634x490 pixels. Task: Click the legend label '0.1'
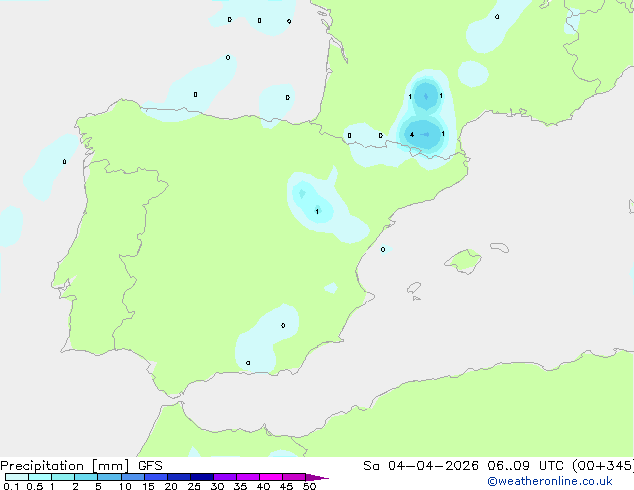click(11, 486)
